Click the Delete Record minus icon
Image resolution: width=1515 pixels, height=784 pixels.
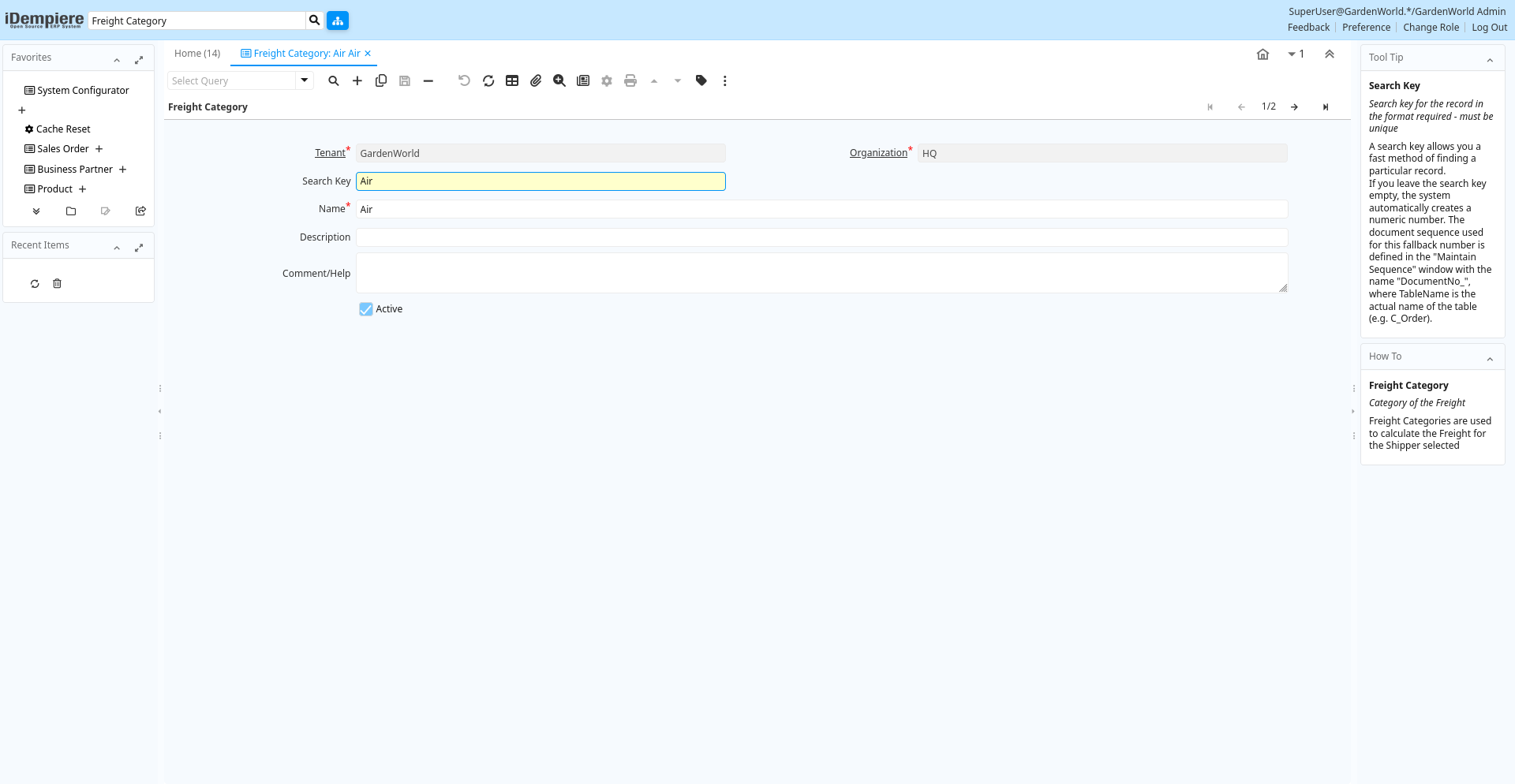(428, 80)
